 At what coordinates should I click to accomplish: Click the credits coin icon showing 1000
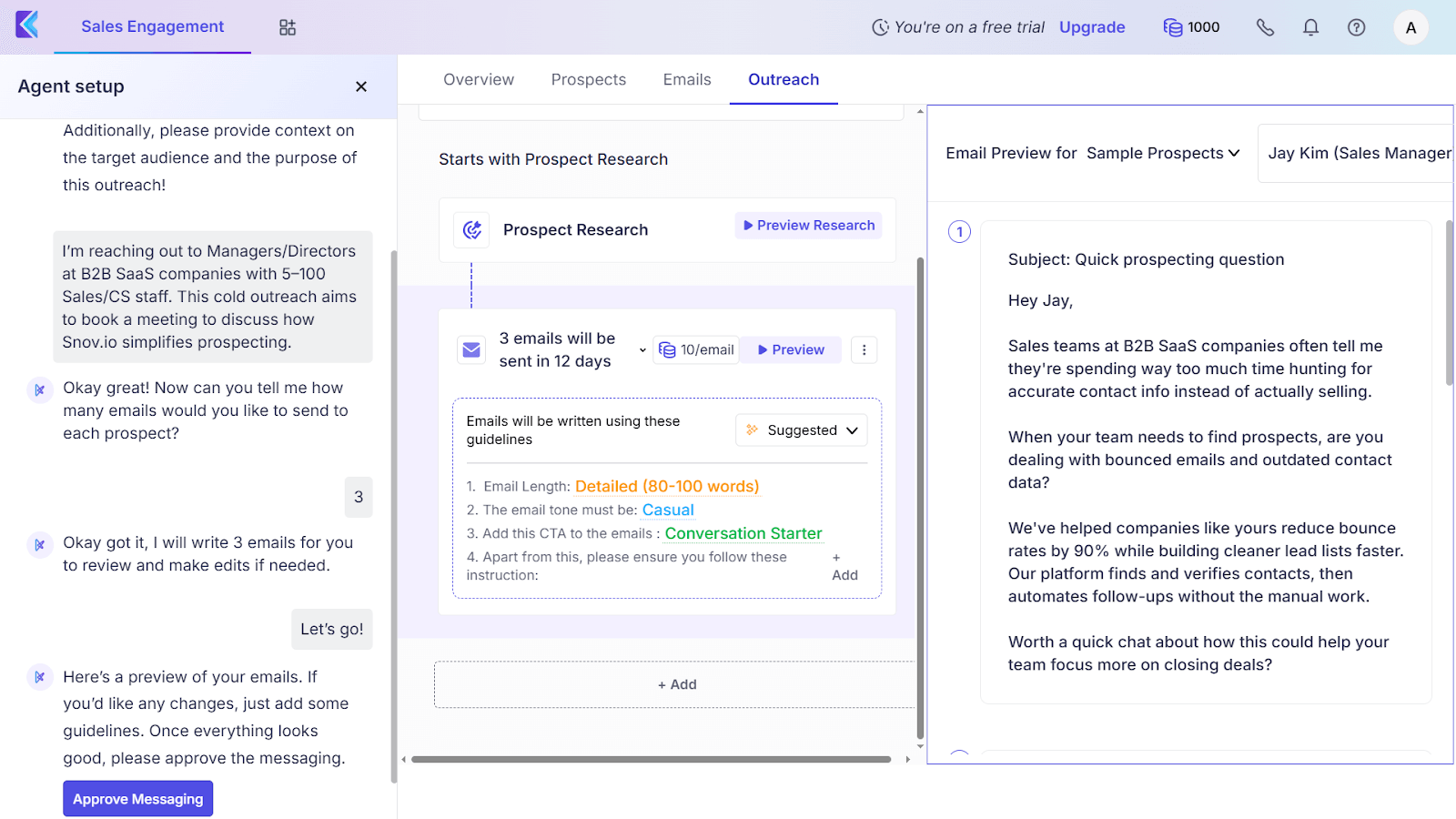[1173, 27]
